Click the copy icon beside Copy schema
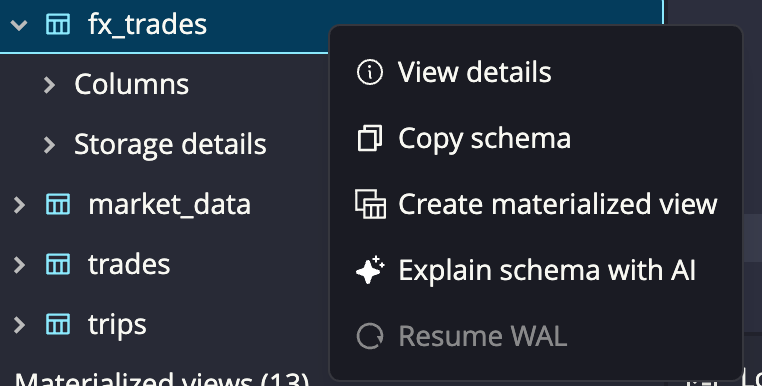Screen dimensions: 762x386 370,138
